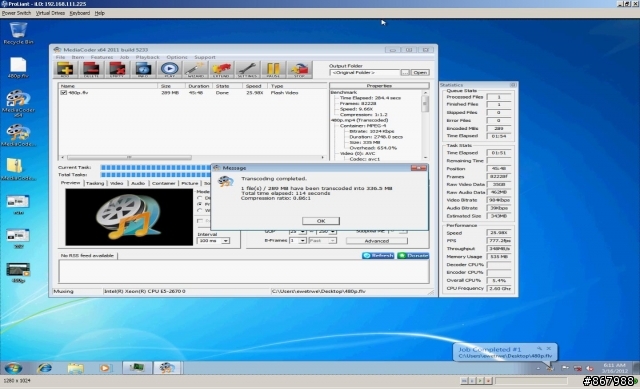Click the Properties panel header

point(379,86)
